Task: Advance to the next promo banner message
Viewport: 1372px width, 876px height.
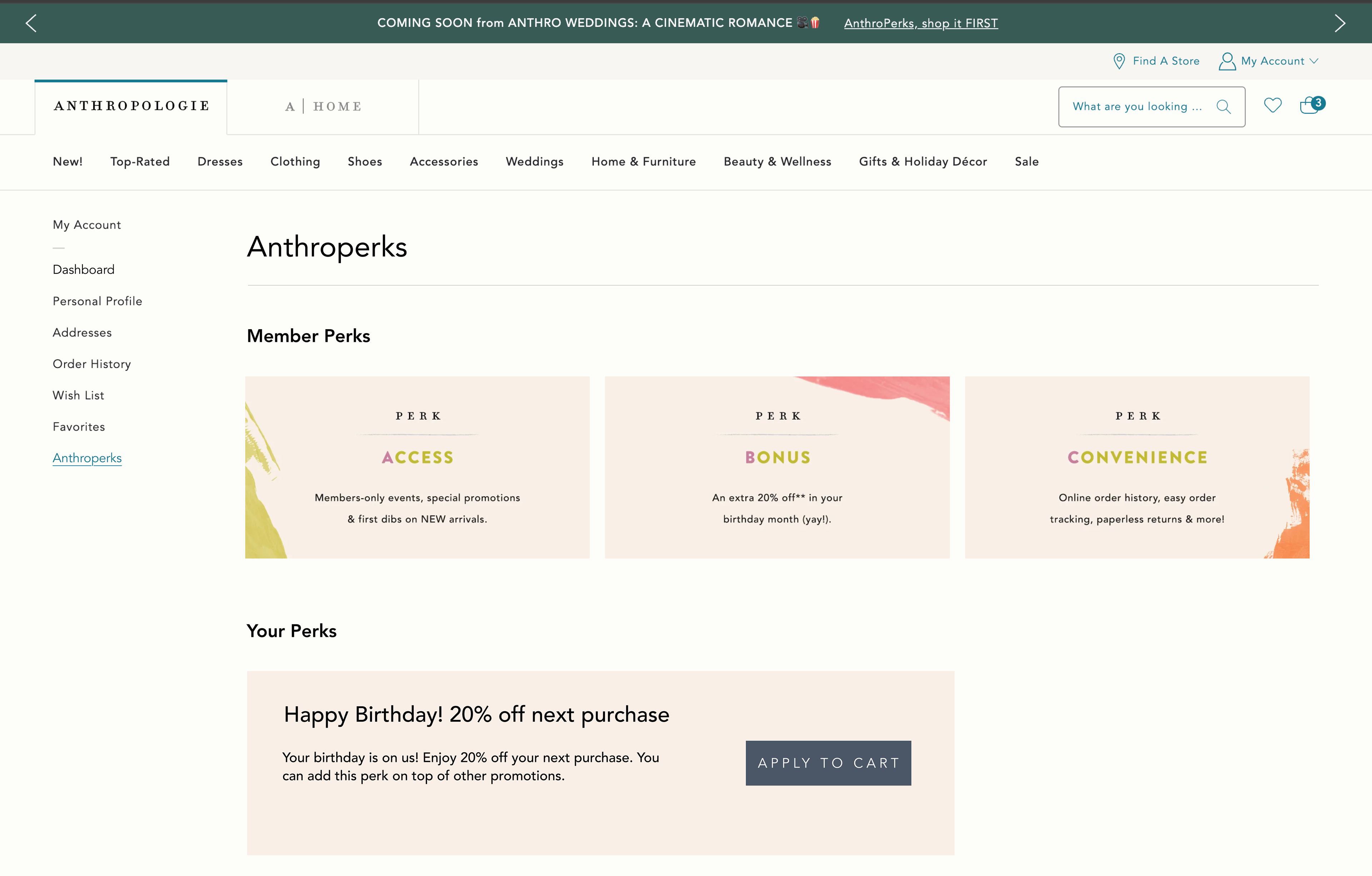Action: tap(1339, 23)
